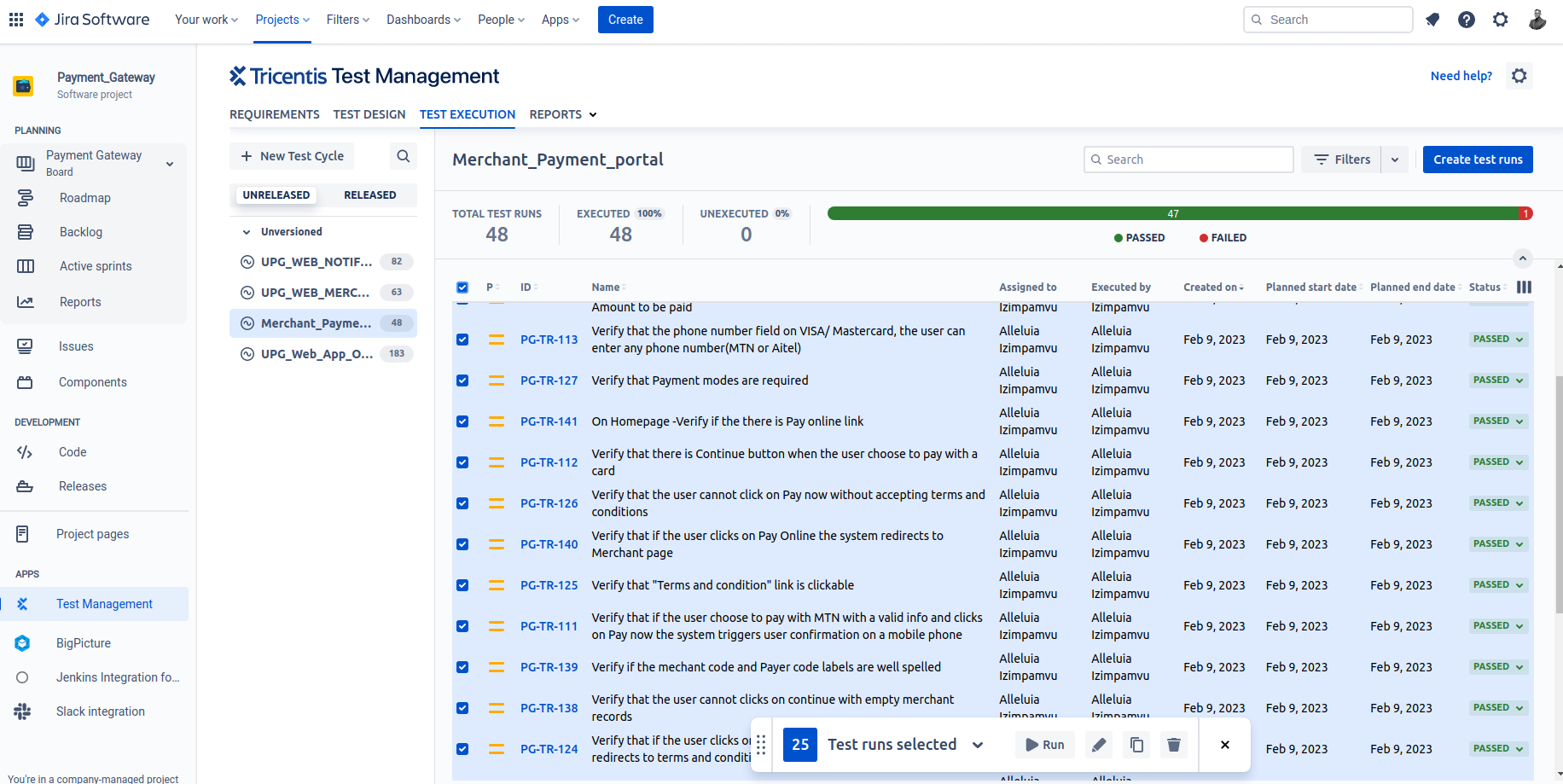This screenshot has width=1563, height=784.
Task: Collapse the Unversioned cycle group
Action: tap(247, 232)
